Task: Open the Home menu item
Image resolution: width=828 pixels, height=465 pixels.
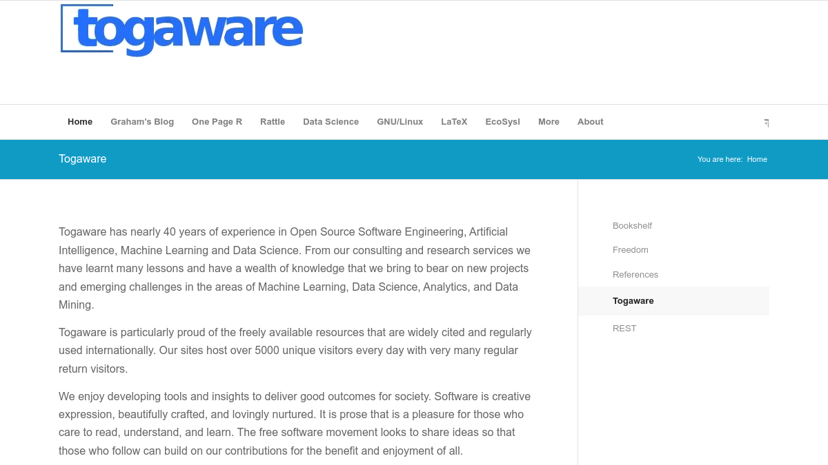Action: pos(80,122)
